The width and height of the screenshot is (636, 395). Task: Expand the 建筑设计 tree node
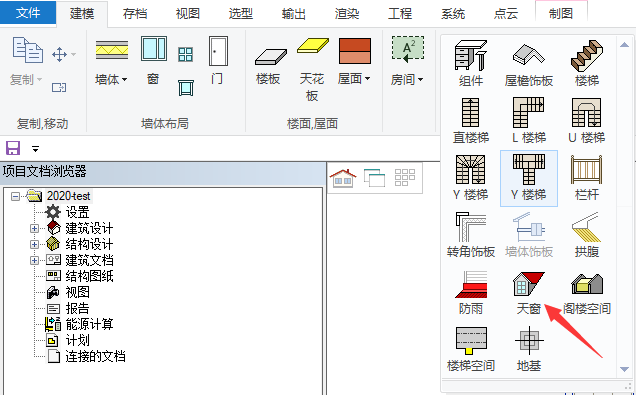pos(34,228)
